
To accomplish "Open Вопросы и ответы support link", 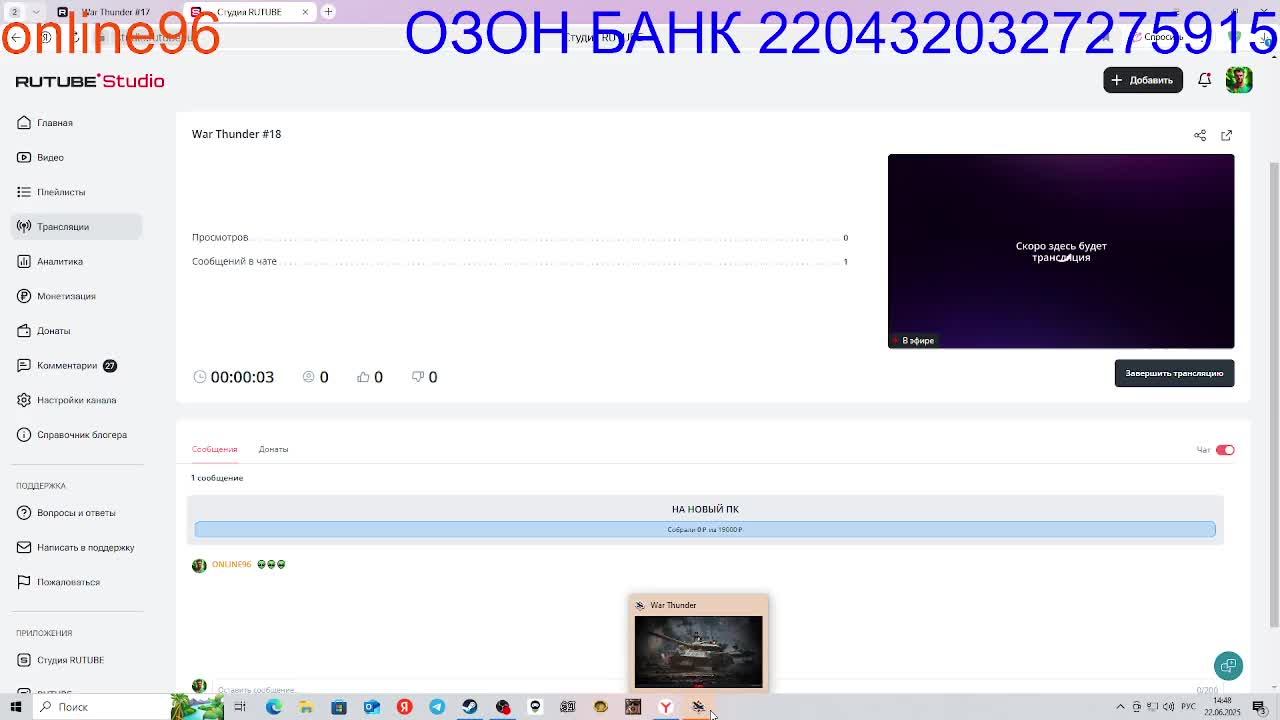I will tap(76, 513).
